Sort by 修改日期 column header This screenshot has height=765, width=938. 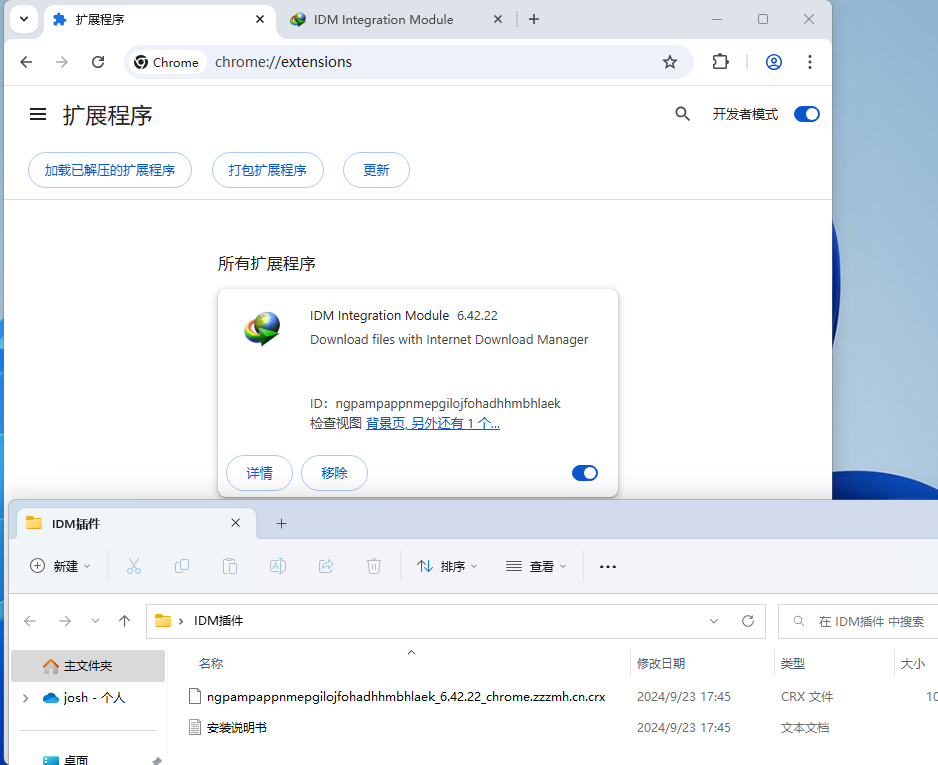point(661,663)
